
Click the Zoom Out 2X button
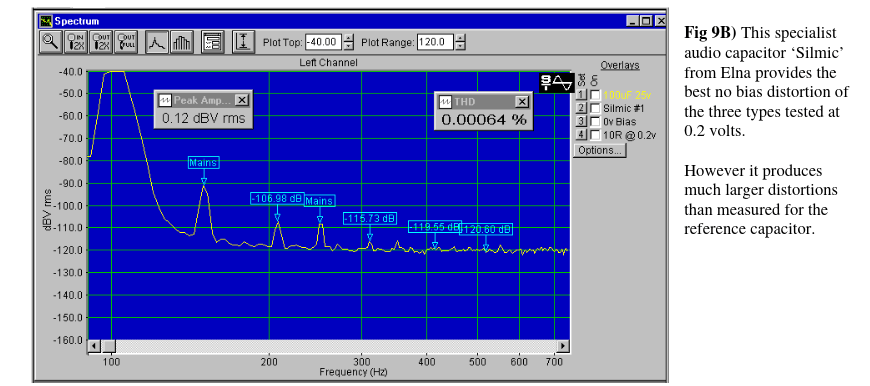102,42
